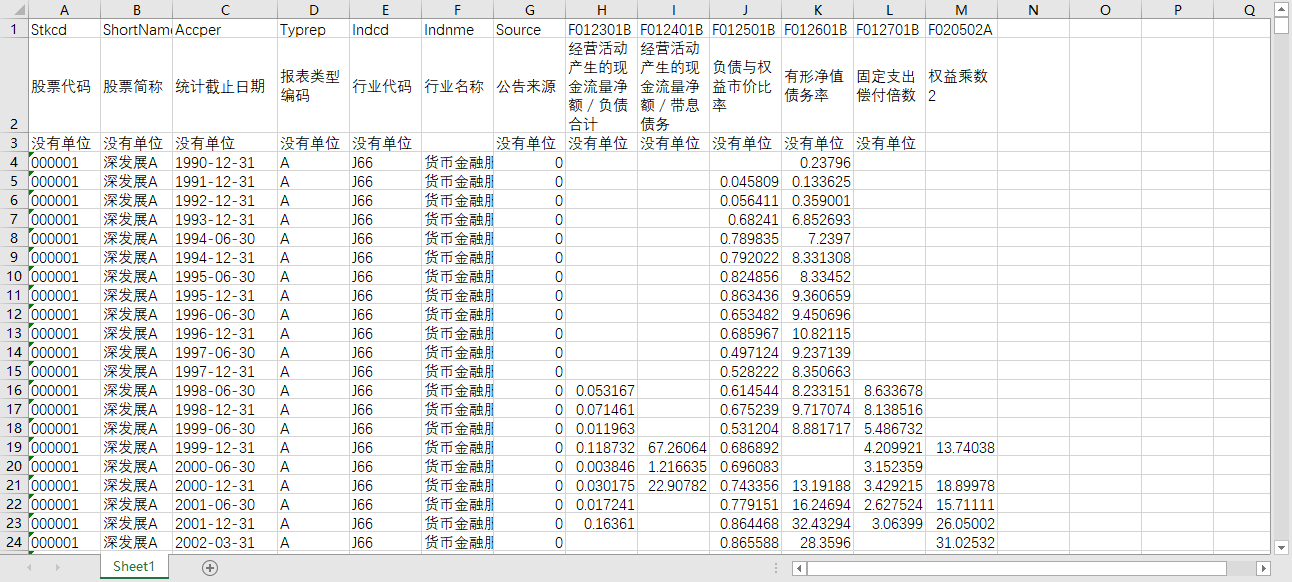Click the 公告来源 header cell
Screen dimensions: 1292x582
(529, 86)
